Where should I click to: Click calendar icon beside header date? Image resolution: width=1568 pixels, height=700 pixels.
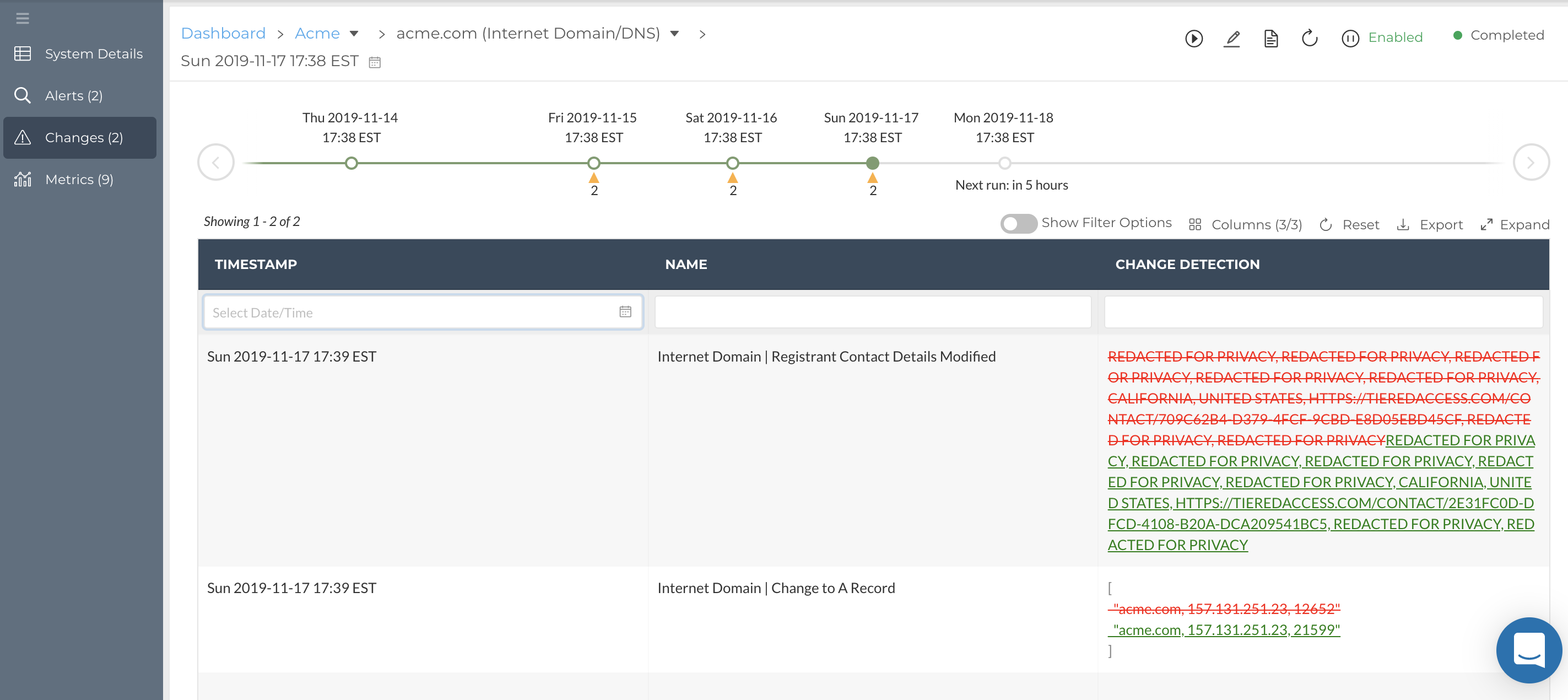(x=375, y=62)
